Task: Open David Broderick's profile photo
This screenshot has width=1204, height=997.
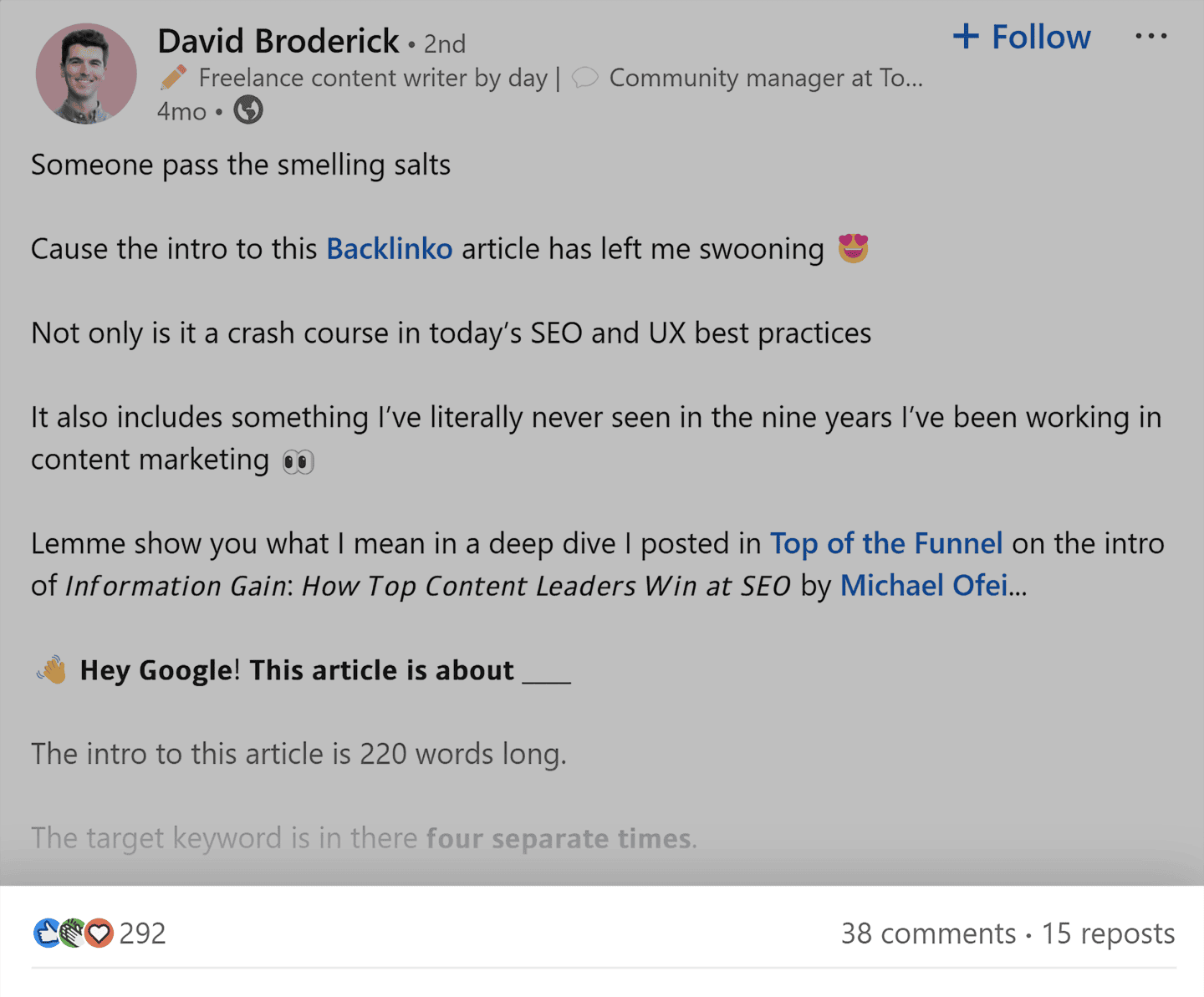Action: [86, 74]
